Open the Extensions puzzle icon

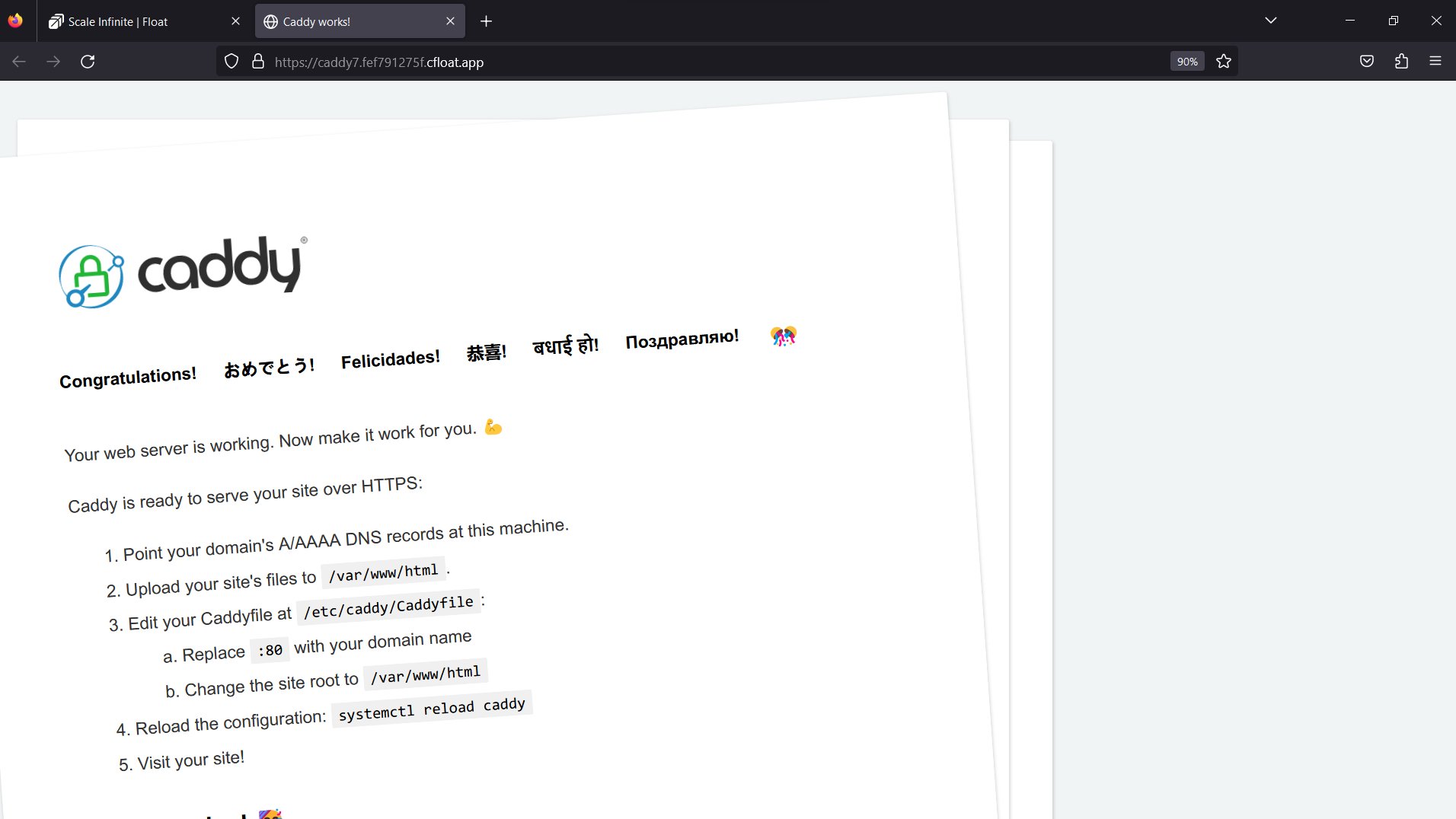(1401, 62)
